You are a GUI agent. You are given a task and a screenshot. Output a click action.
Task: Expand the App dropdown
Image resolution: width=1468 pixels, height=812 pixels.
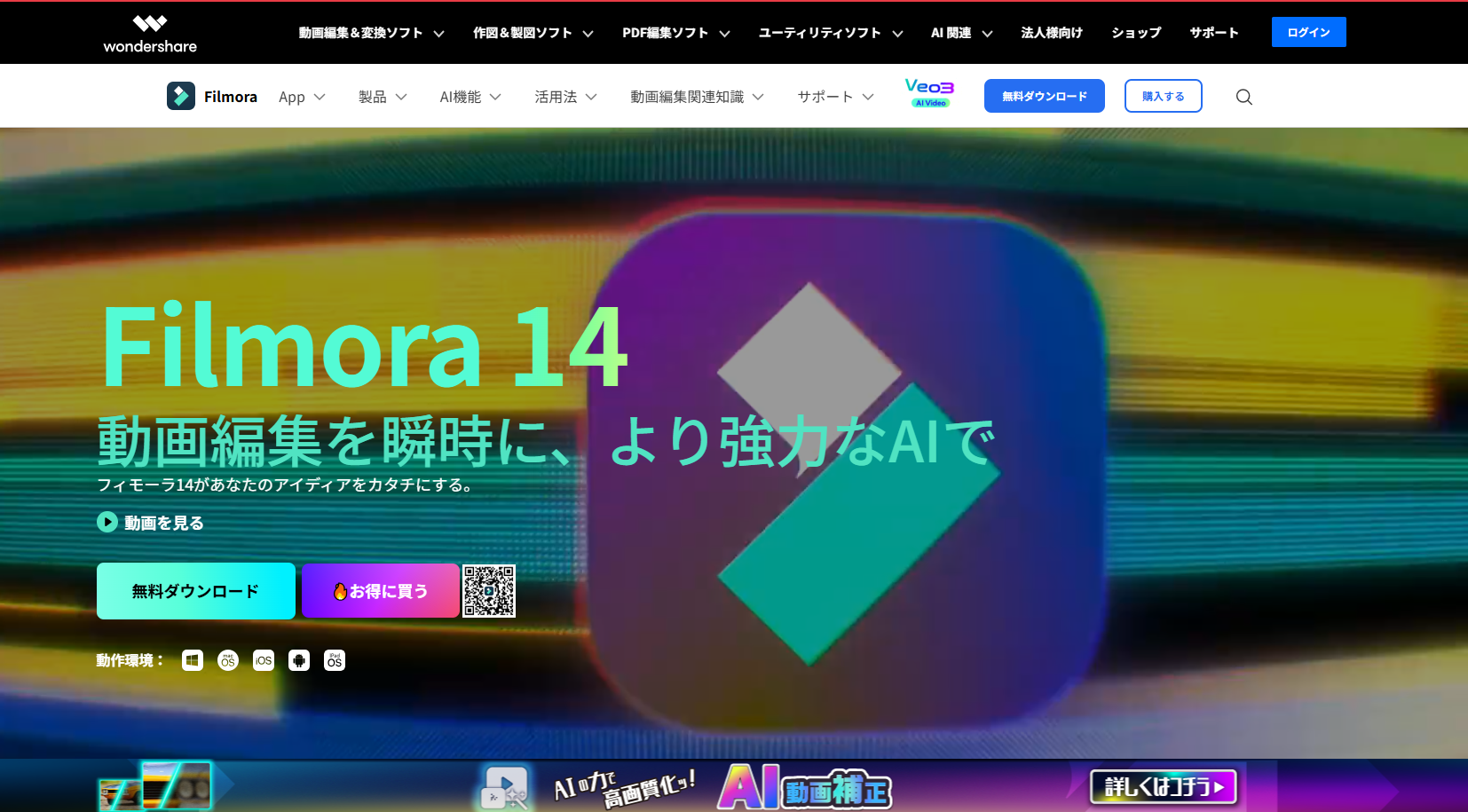[302, 97]
